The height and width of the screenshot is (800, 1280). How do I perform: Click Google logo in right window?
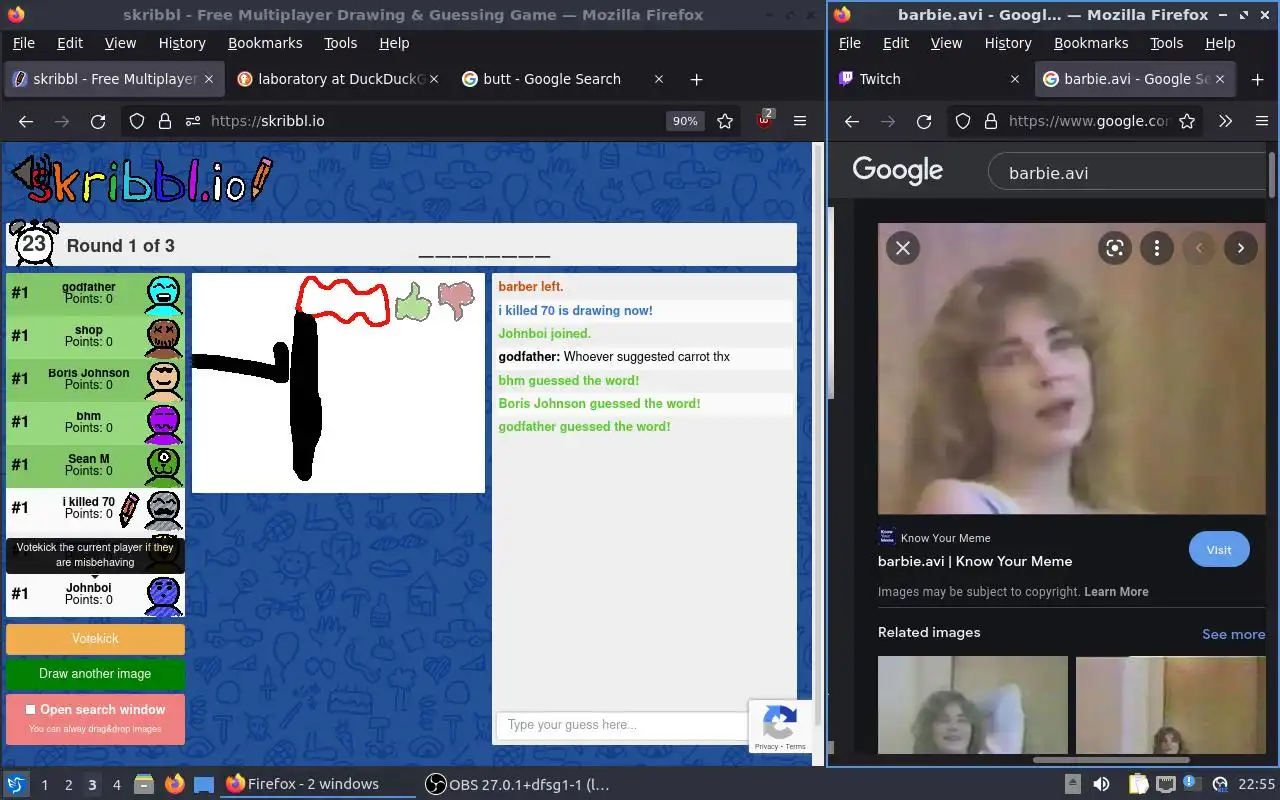(x=897, y=171)
